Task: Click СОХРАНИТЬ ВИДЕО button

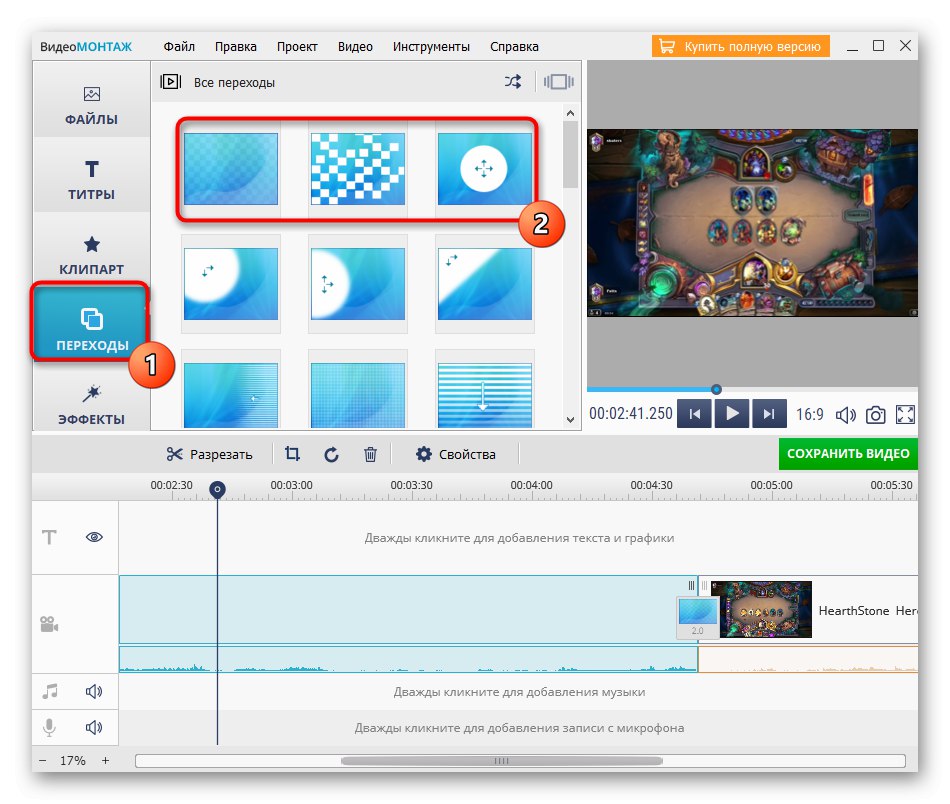Action: point(848,453)
